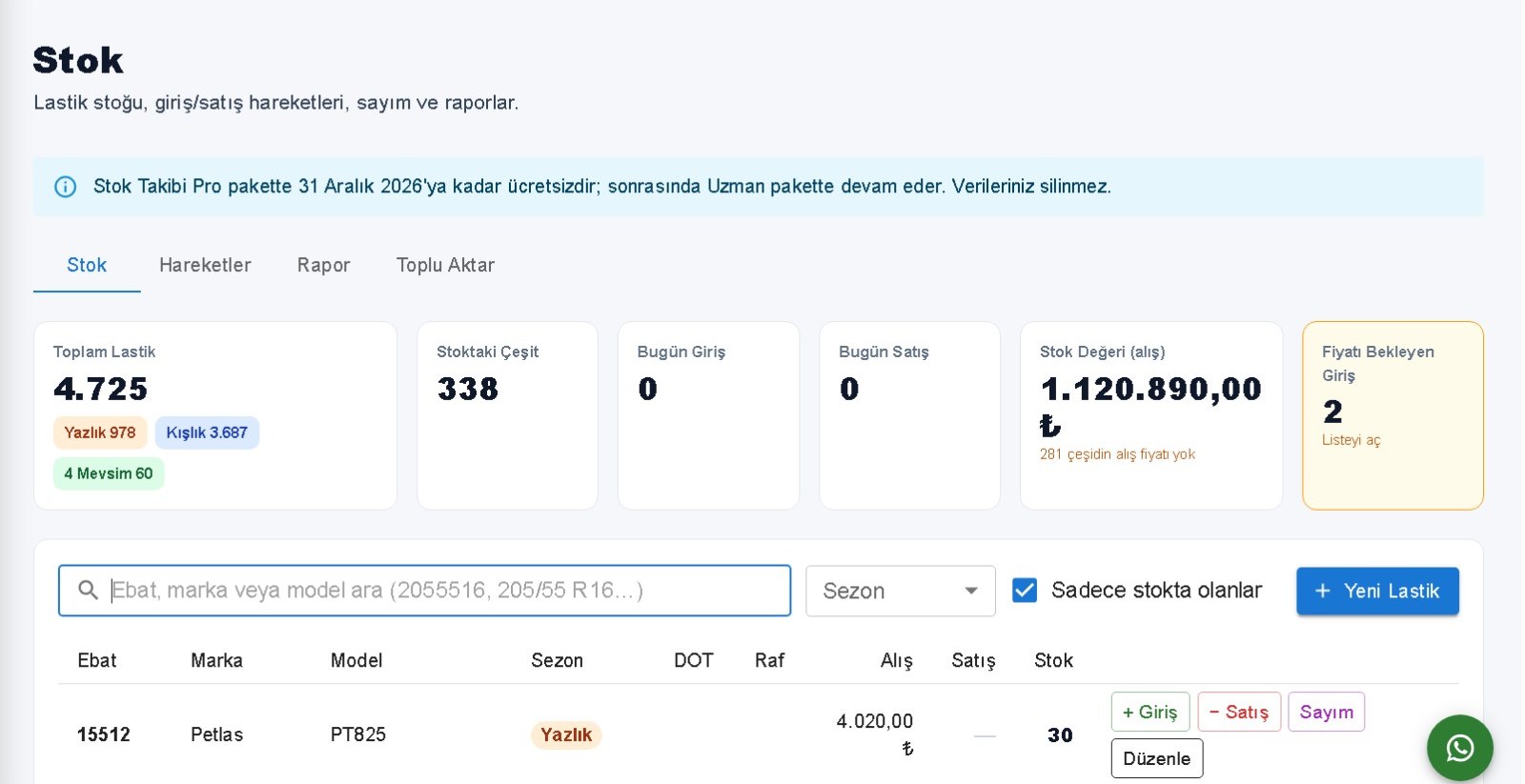
Task: Click the Yeni Lastik button
Action: click(1377, 591)
